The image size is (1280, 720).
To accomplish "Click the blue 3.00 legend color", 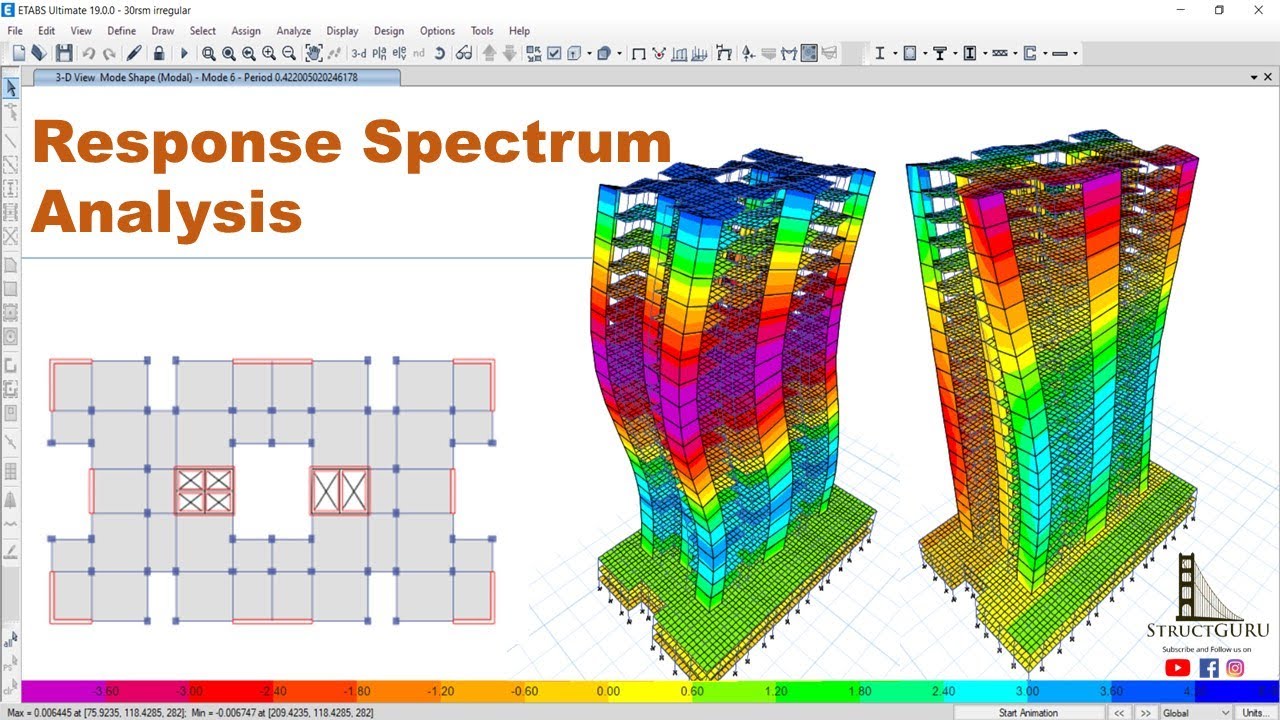I will click(1027, 691).
